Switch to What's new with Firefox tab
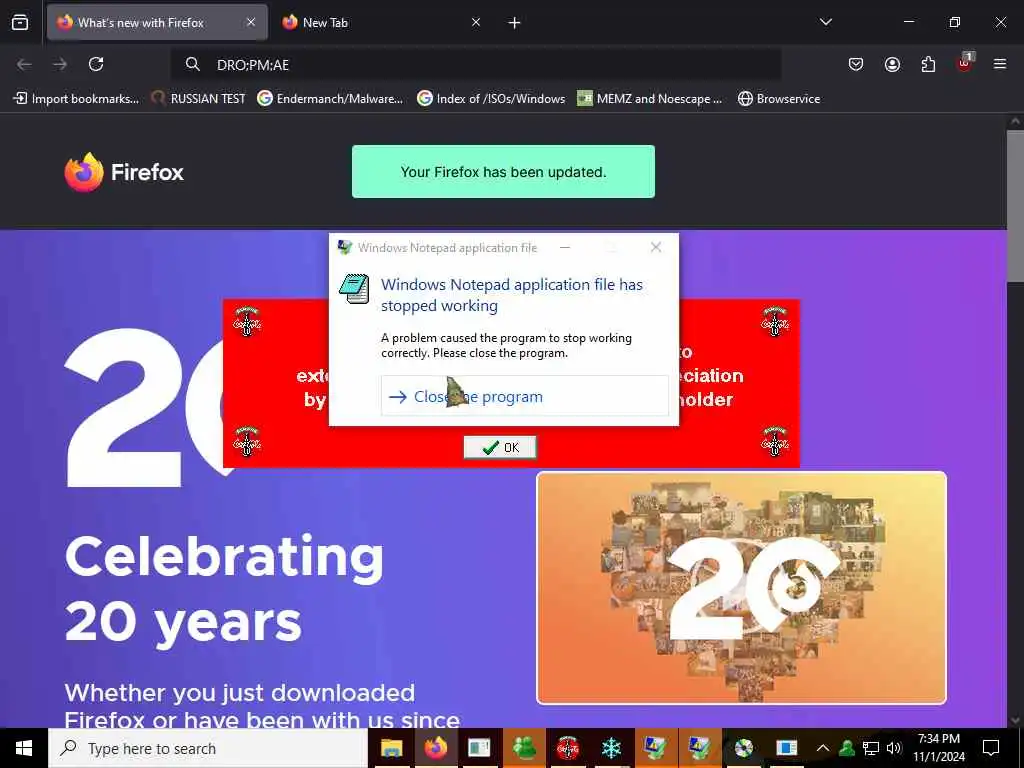Image resolution: width=1024 pixels, height=768 pixels. [x=157, y=23]
